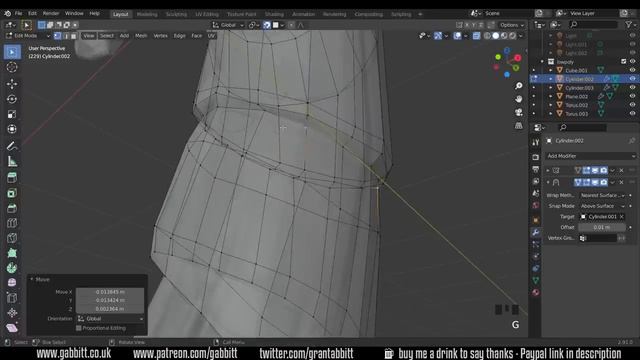The height and width of the screenshot is (360, 640).
Task: Toggle snapping magnet button
Action: 267,25
